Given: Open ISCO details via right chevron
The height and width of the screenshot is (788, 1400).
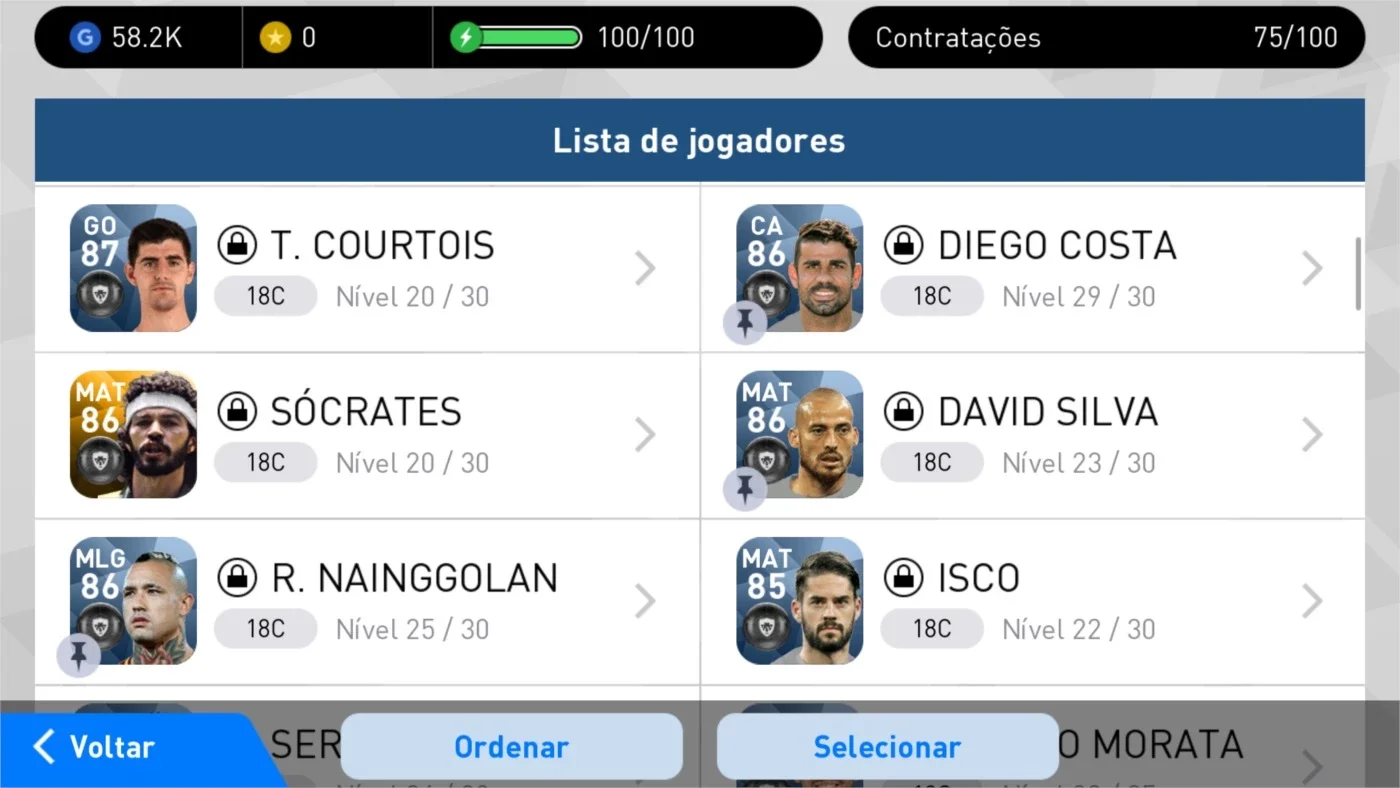Looking at the screenshot, I should tap(1312, 600).
